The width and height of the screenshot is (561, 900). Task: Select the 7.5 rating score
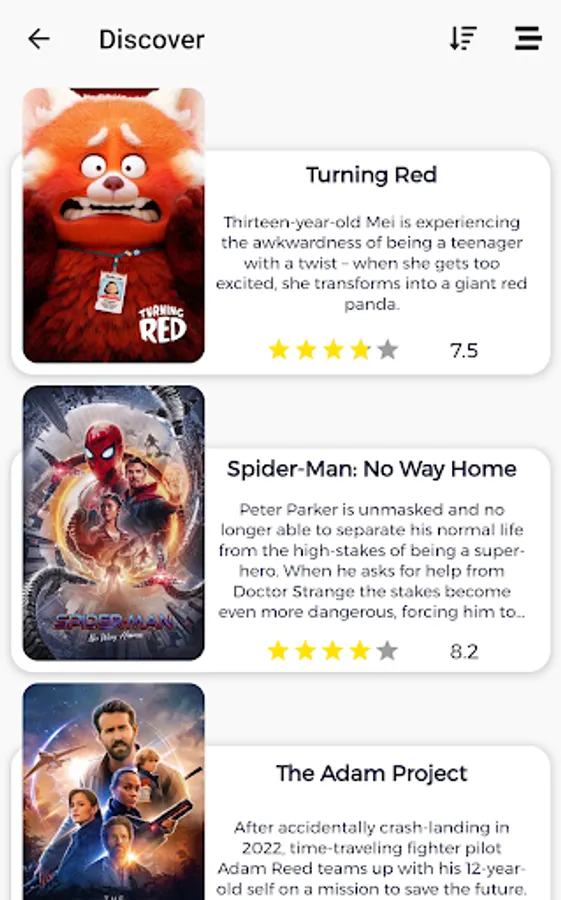point(464,350)
